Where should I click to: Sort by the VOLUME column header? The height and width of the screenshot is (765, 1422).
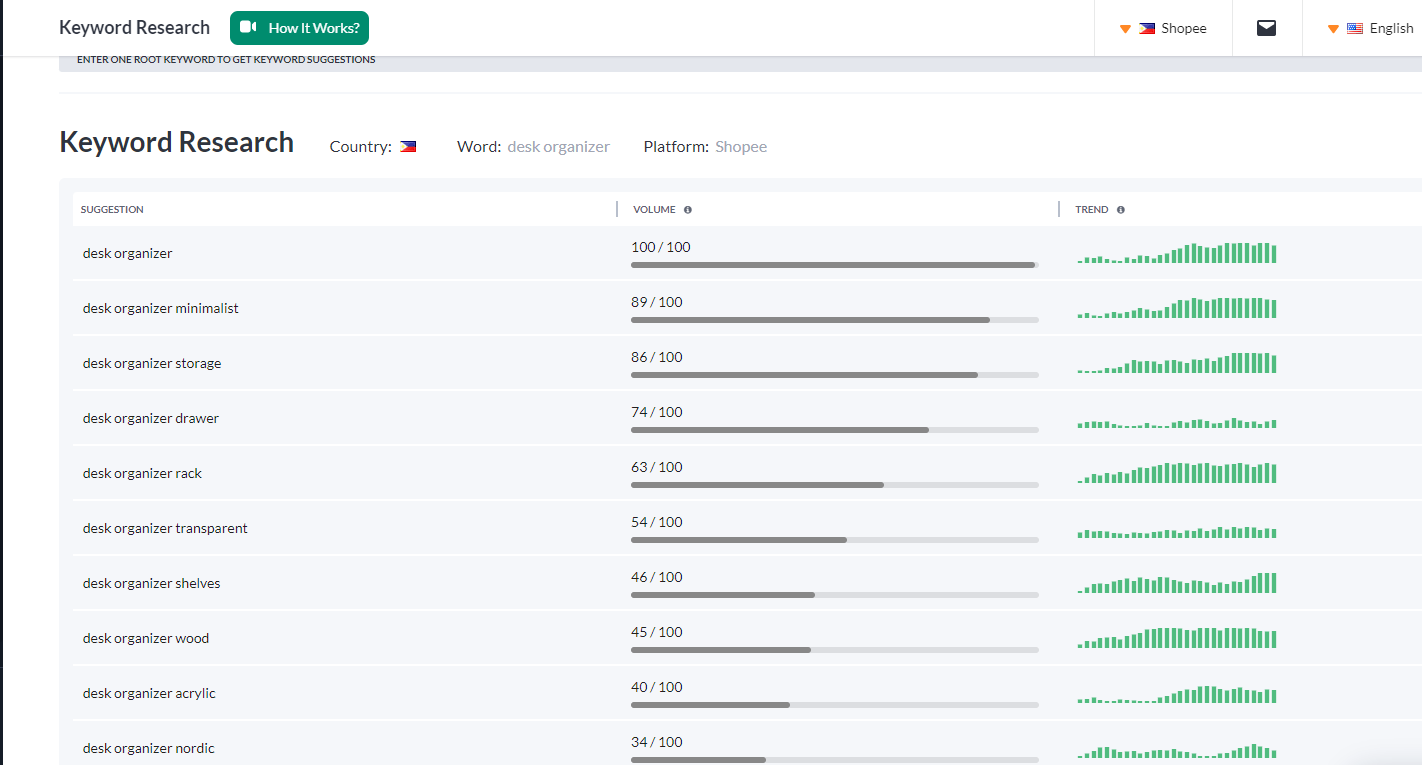[x=654, y=210]
